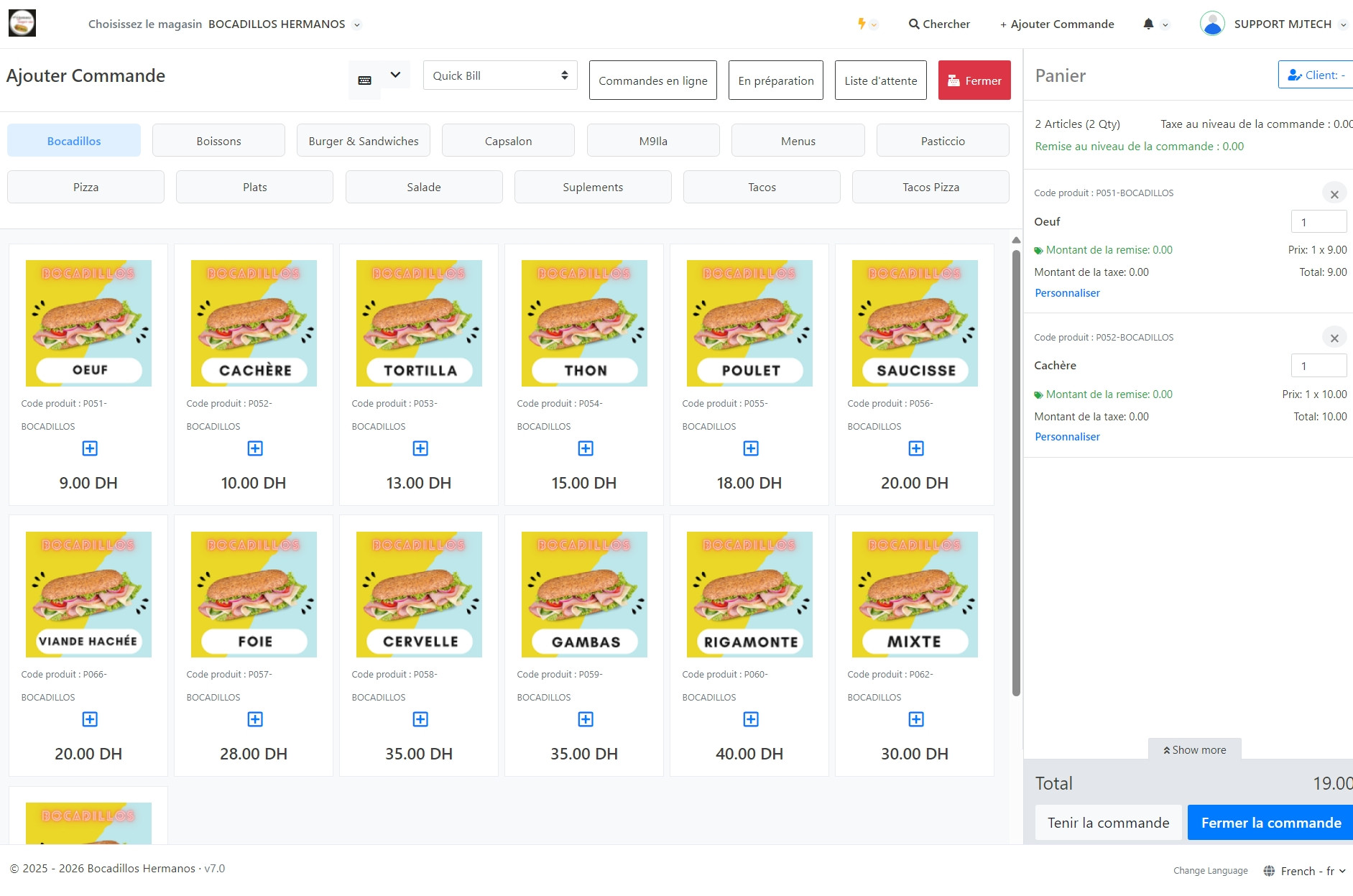The width and height of the screenshot is (1353, 896).
Task: Open the Quick Bill dropdown
Action: tap(500, 75)
